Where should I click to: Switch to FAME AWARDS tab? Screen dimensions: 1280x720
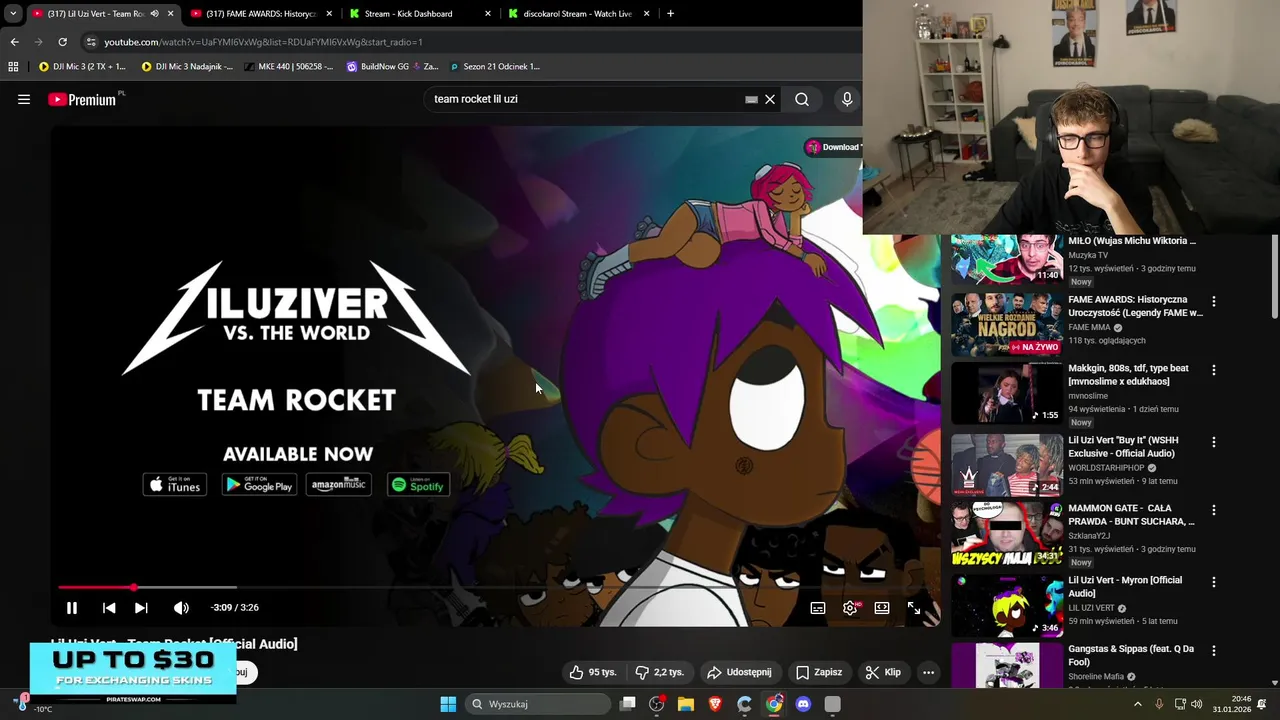(260, 14)
